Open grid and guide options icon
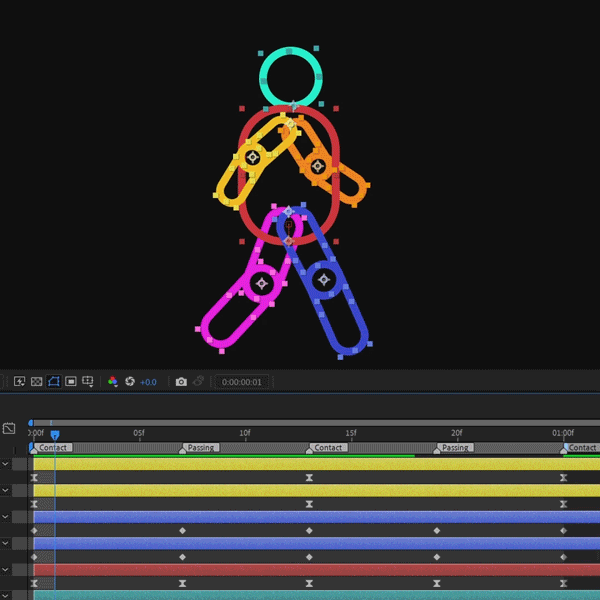Image resolution: width=600 pixels, height=600 pixels. pyautogui.click(x=88, y=382)
